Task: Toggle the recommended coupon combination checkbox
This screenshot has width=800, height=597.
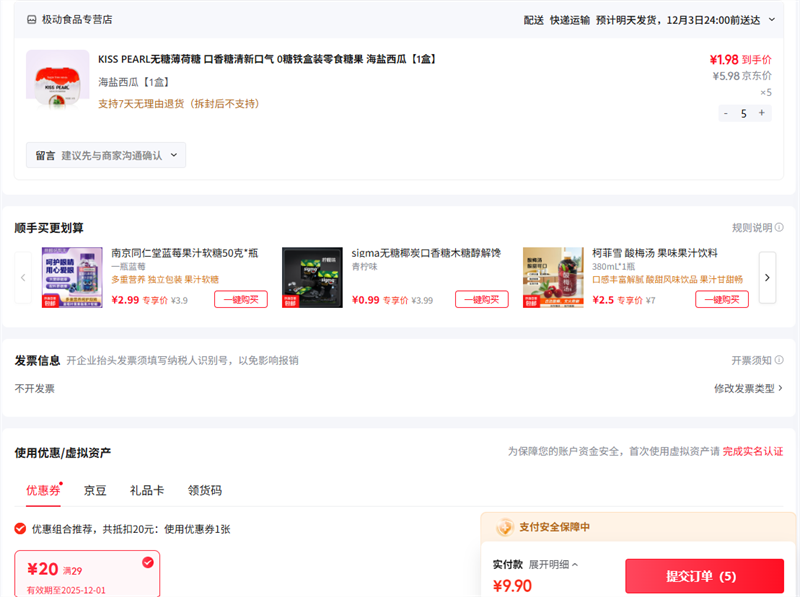Action: coord(20,529)
